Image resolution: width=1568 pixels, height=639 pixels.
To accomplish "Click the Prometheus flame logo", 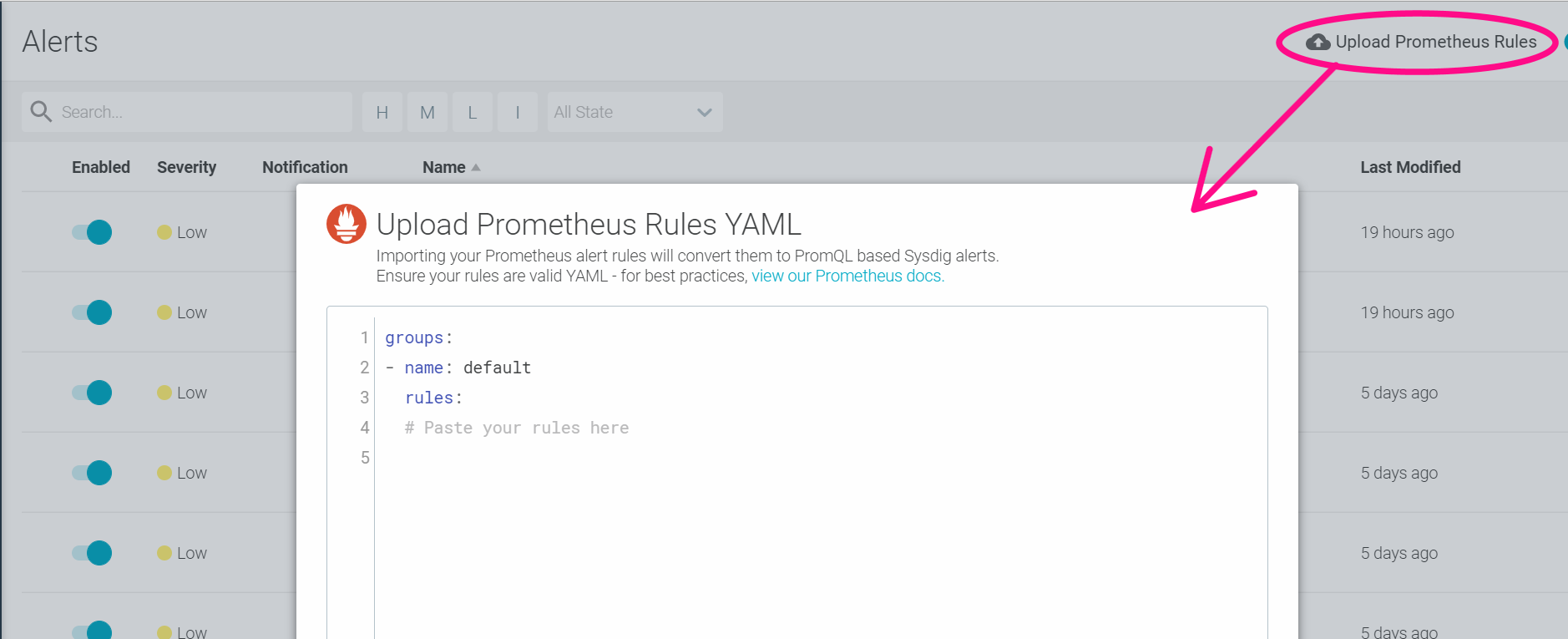I will tap(346, 224).
